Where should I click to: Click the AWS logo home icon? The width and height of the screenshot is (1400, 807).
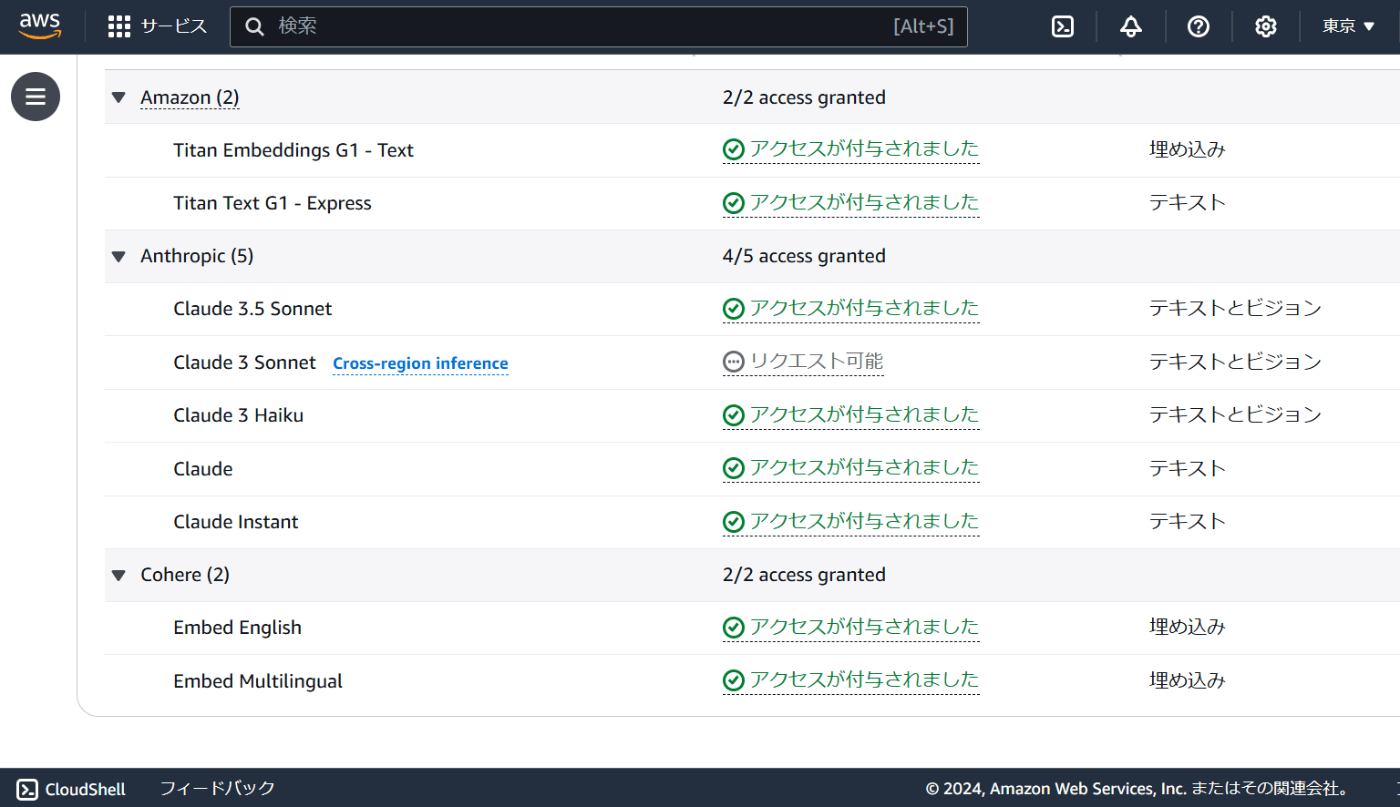[40, 26]
